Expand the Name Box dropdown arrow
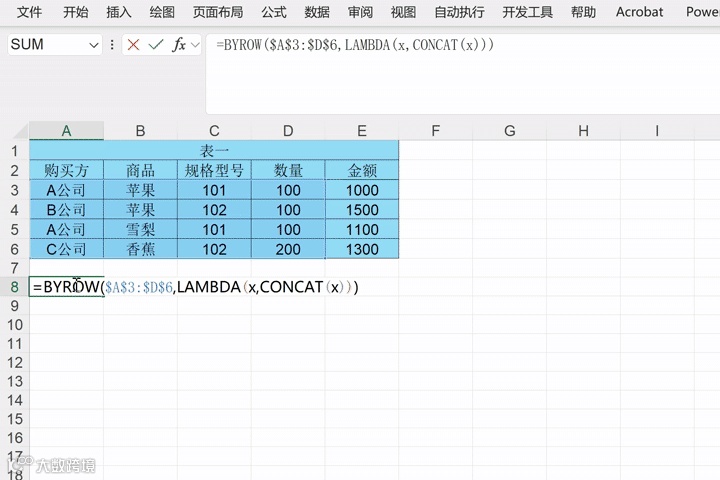The image size is (720, 480). pos(94,45)
